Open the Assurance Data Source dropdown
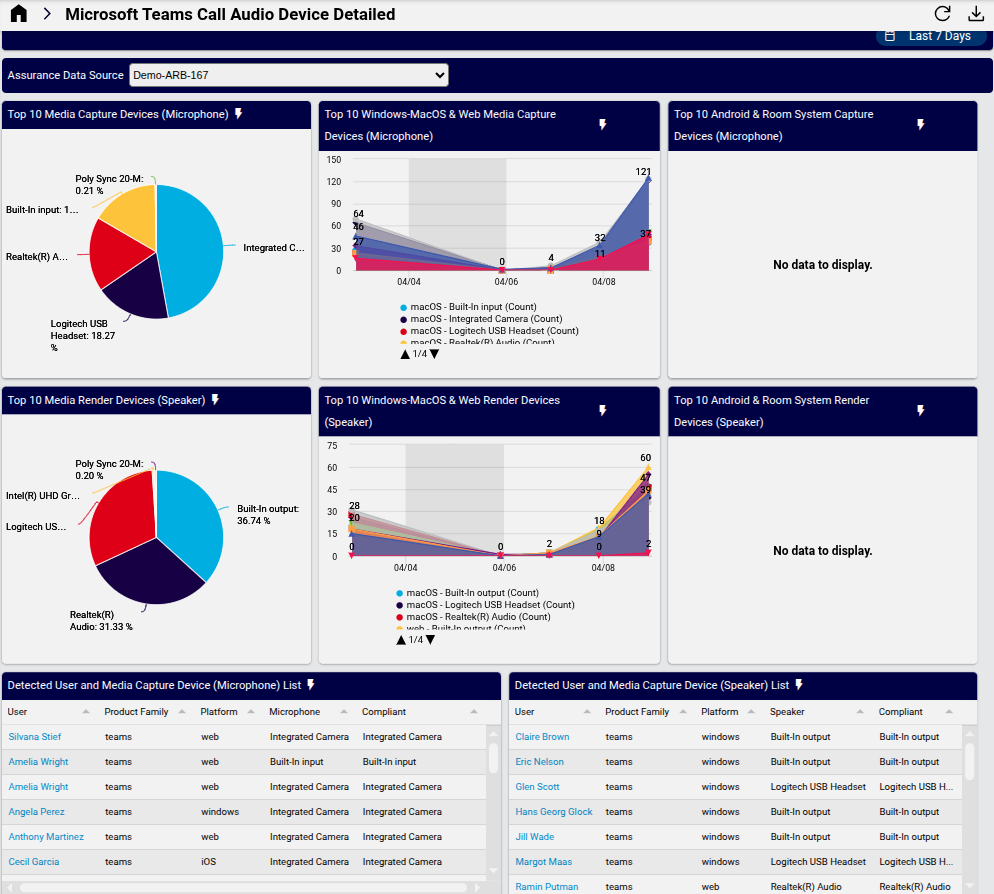This screenshot has height=894, width=994. coord(288,75)
